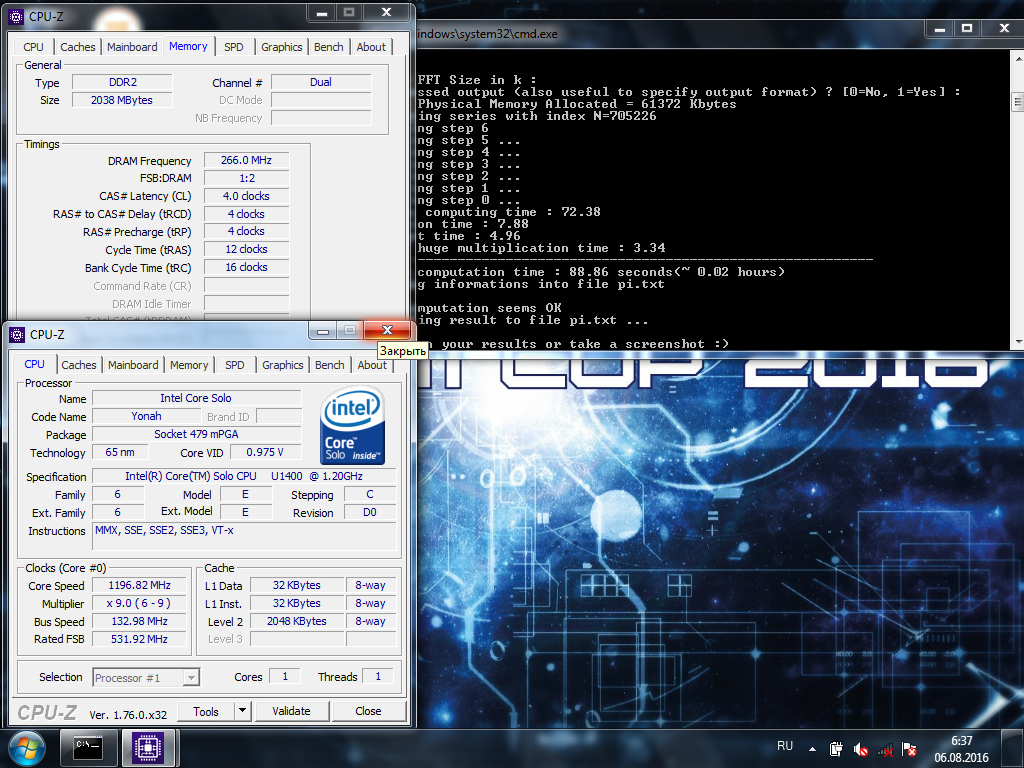The height and width of the screenshot is (768, 1024).
Task: Click the power plug tray icon
Action: (836, 749)
